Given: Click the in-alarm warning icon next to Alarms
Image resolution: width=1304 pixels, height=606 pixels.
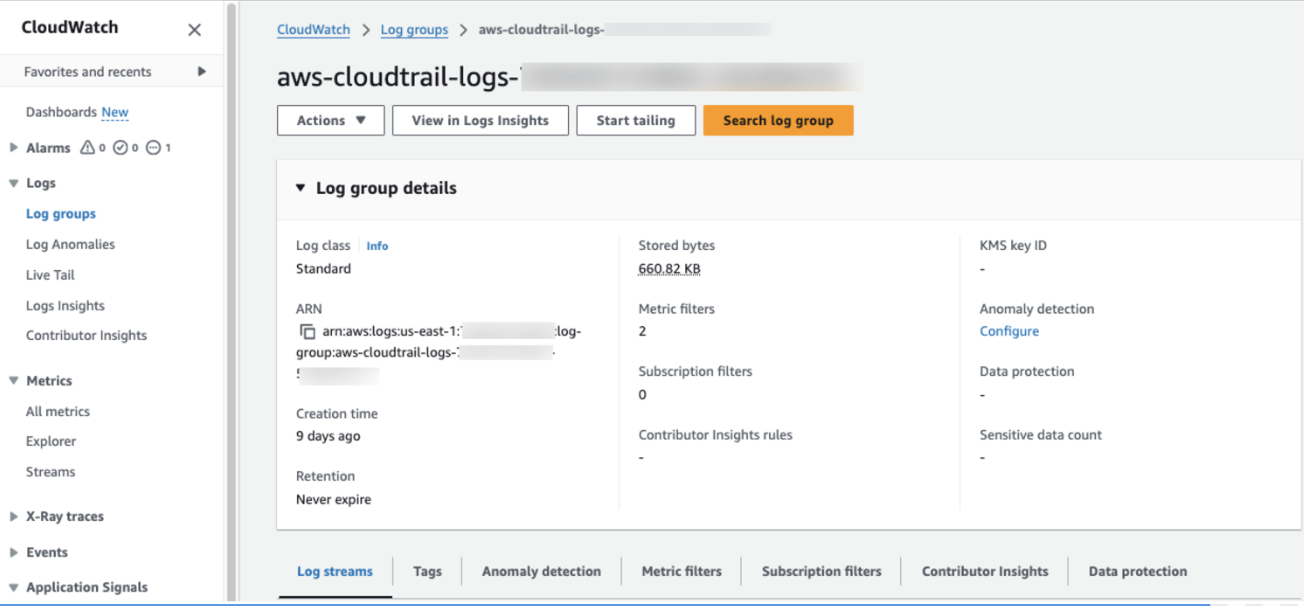Looking at the screenshot, I should [x=89, y=147].
